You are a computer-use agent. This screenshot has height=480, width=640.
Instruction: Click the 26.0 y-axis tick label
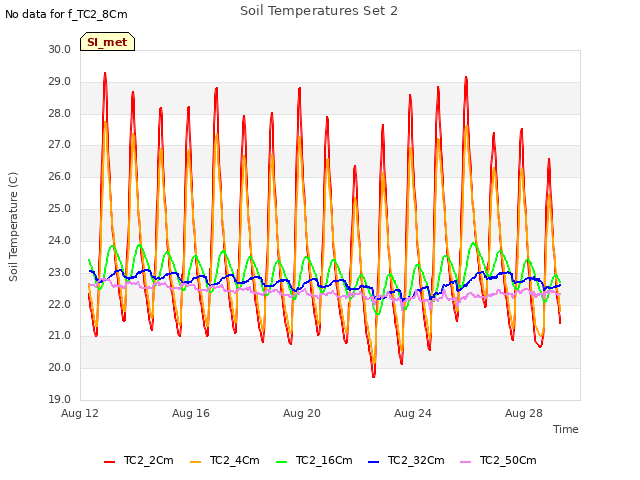tap(60, 177)
